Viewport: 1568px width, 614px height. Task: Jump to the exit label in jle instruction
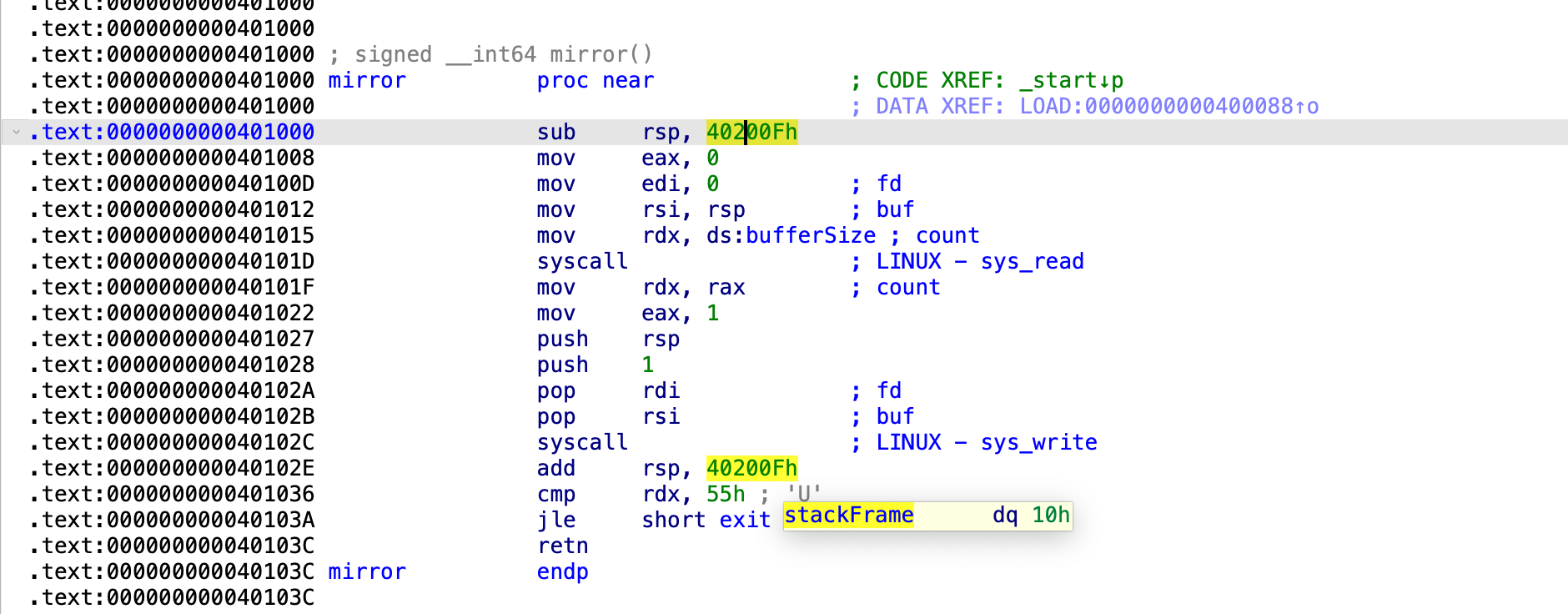pos(745,520)
